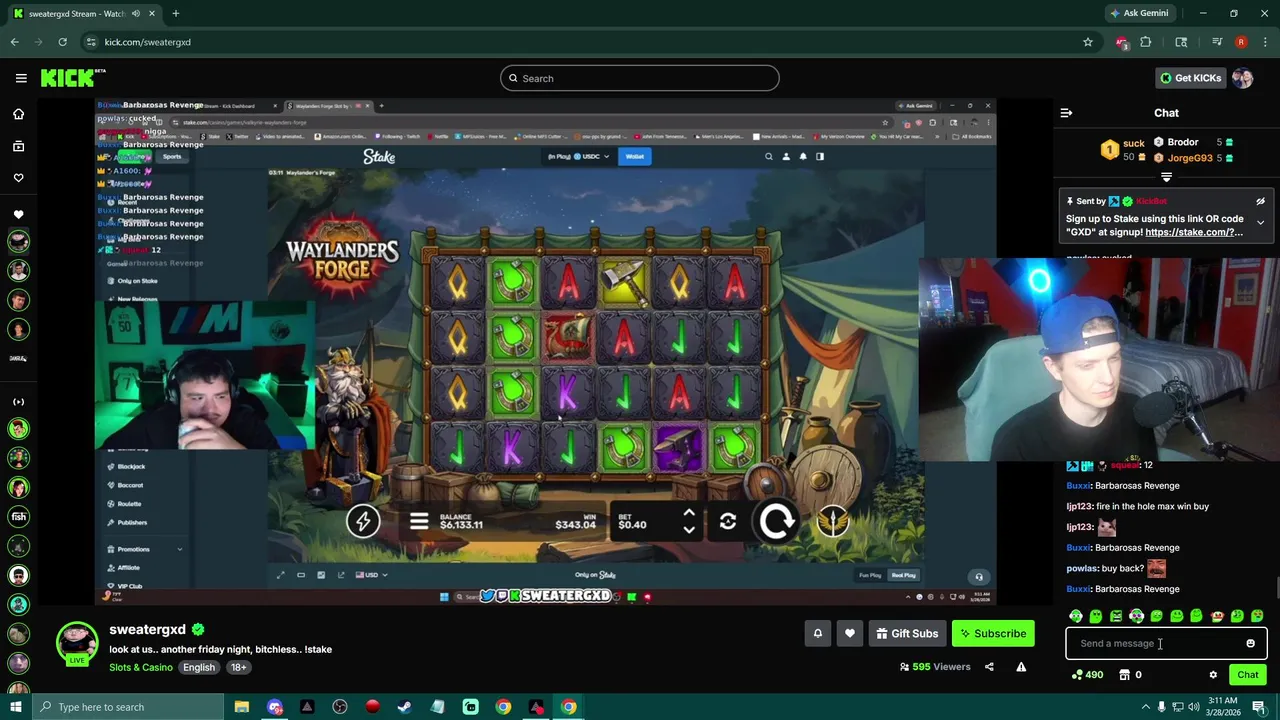Insert the pink-headphones green emote
Image resolution: width=1280 pixels, height=720 pixels.
pyautogui.click(x=1136, y=616)
